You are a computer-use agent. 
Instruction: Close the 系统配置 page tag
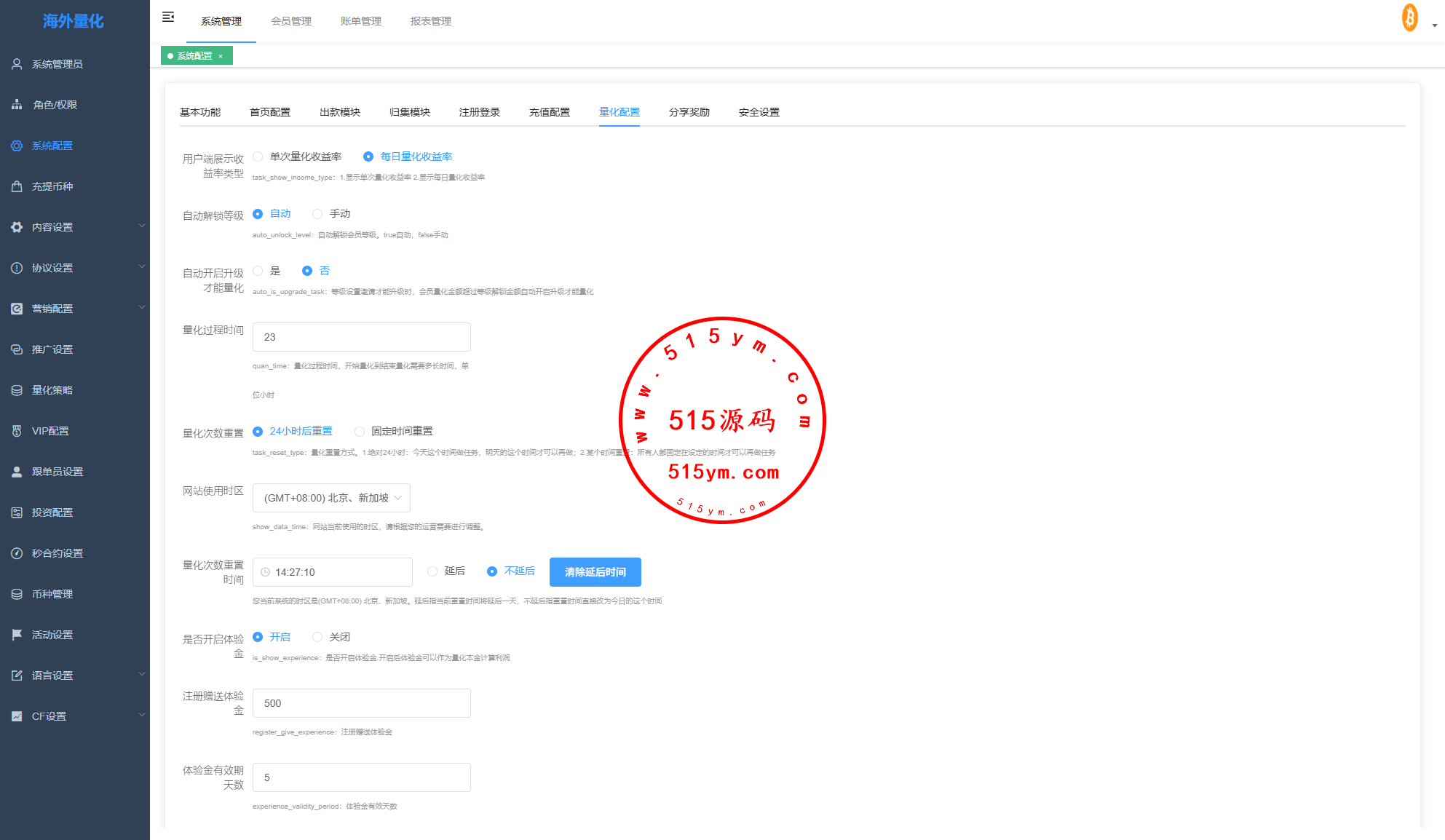click(221, 56)
